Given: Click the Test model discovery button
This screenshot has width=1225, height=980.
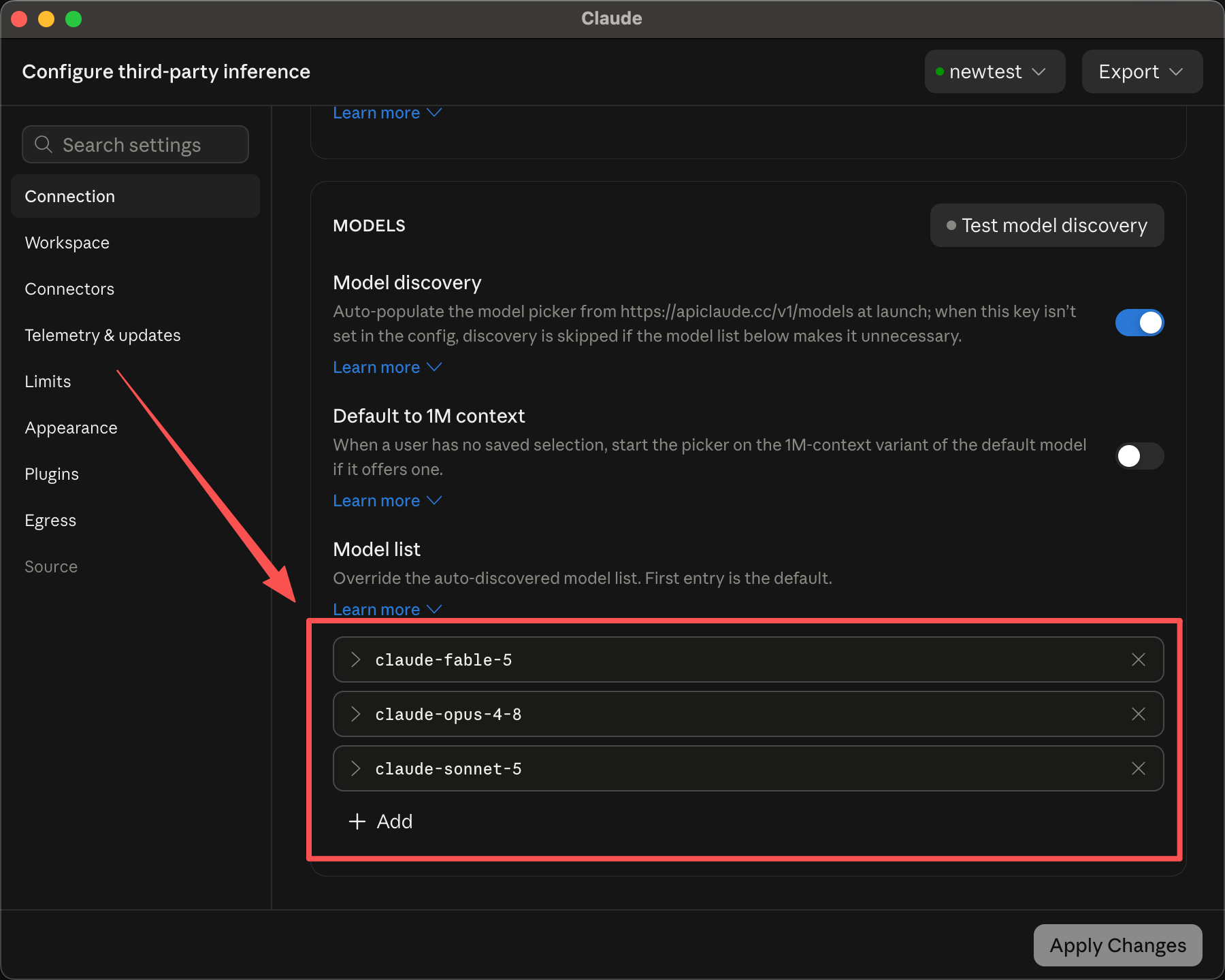Looking at the screenshot, I should coord(1047,225).
